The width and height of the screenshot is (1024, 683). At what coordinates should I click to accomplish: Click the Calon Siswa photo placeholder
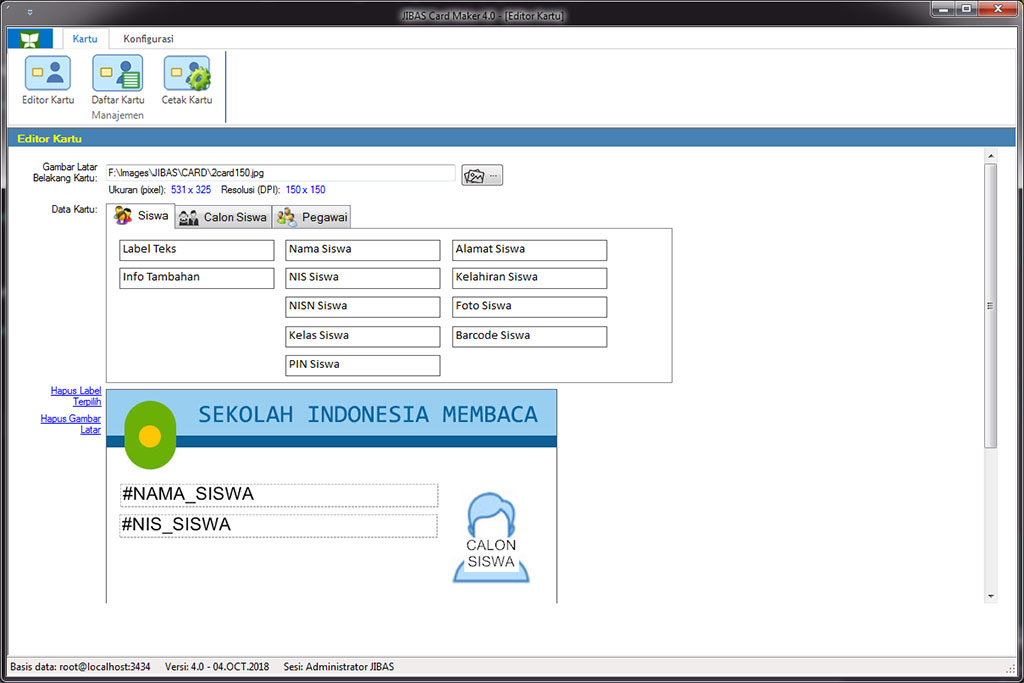pos(491,538)
